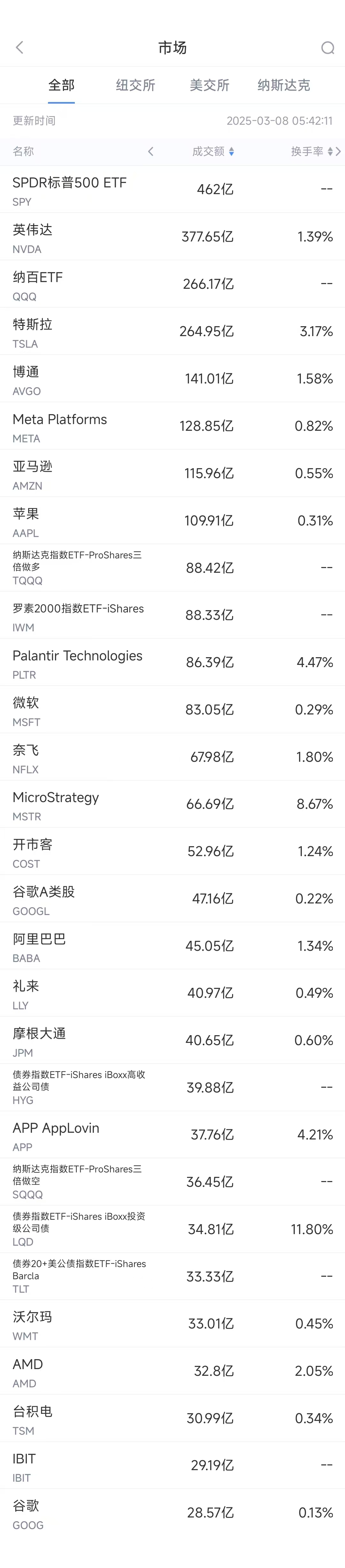Image resolution: width=345 pixels, height=1568 pixels.
Task: Open 特斯拉 TSLA stock row
Action: coord(172,331)
